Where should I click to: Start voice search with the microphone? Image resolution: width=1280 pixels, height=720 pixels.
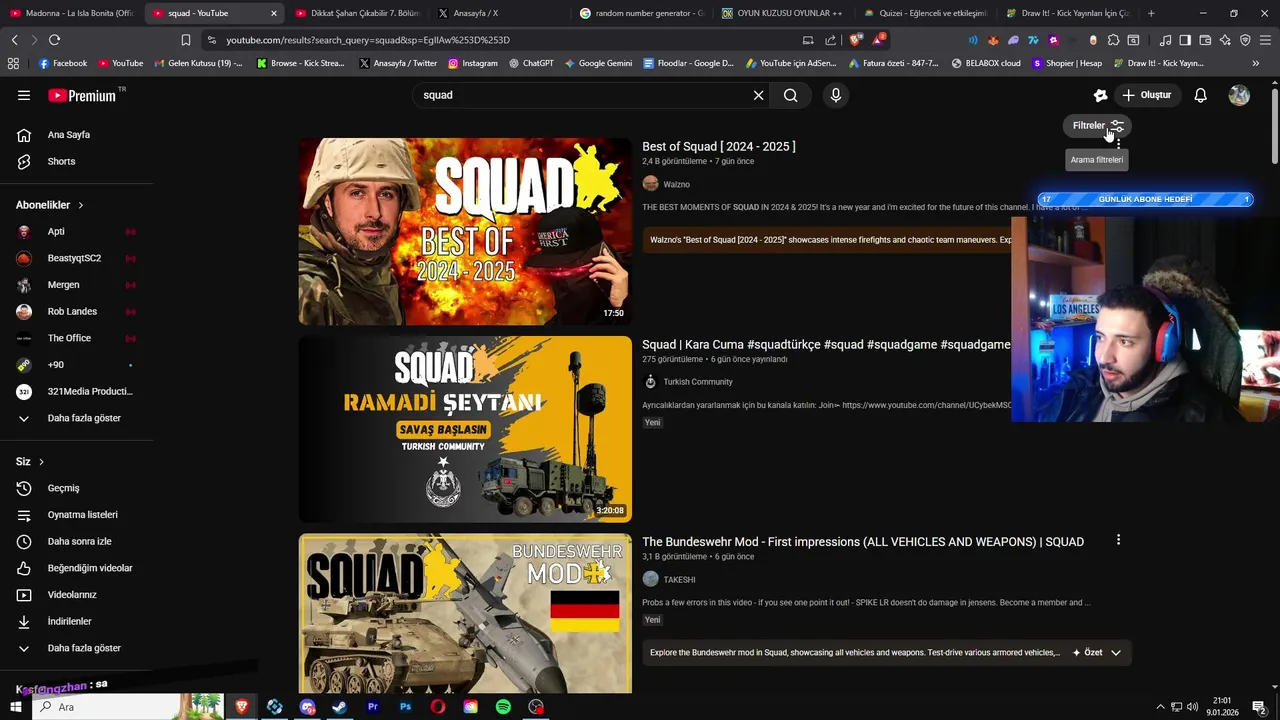[836, 95]
